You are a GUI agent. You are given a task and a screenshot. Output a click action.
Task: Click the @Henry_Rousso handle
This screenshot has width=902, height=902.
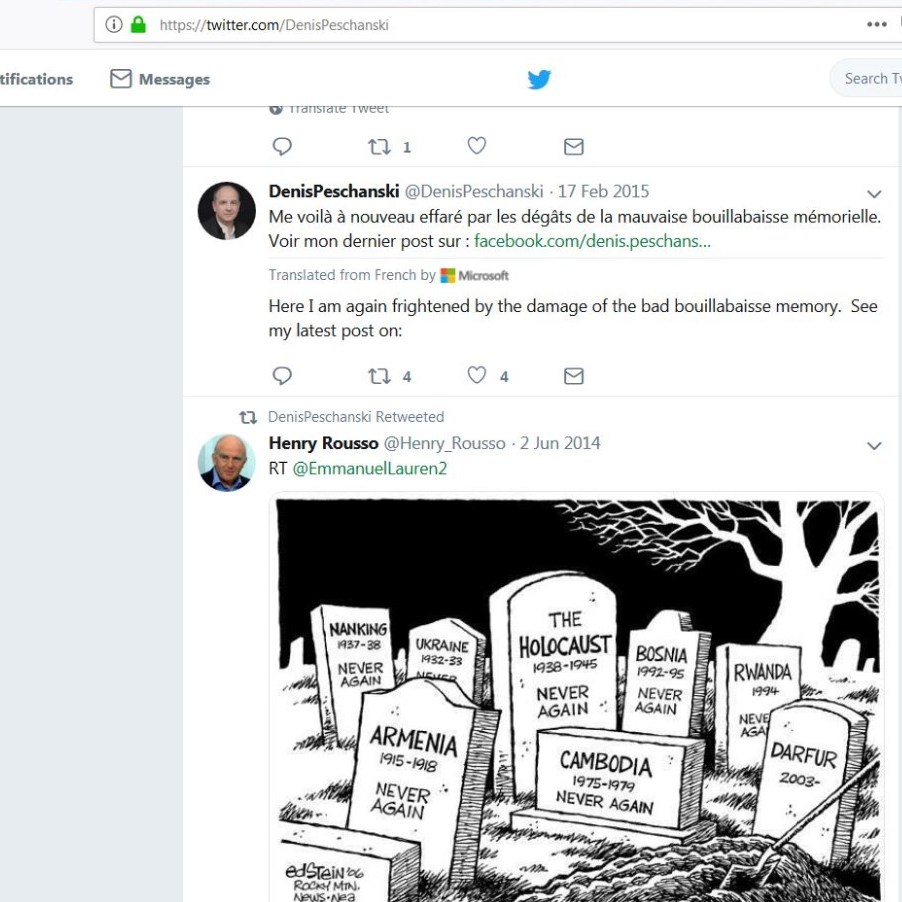point(445,444)
